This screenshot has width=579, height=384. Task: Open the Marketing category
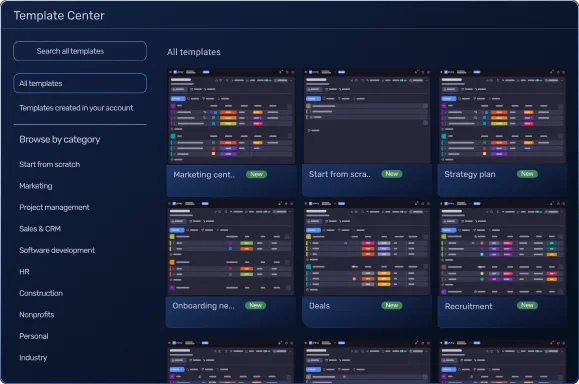tap(36, 186)
